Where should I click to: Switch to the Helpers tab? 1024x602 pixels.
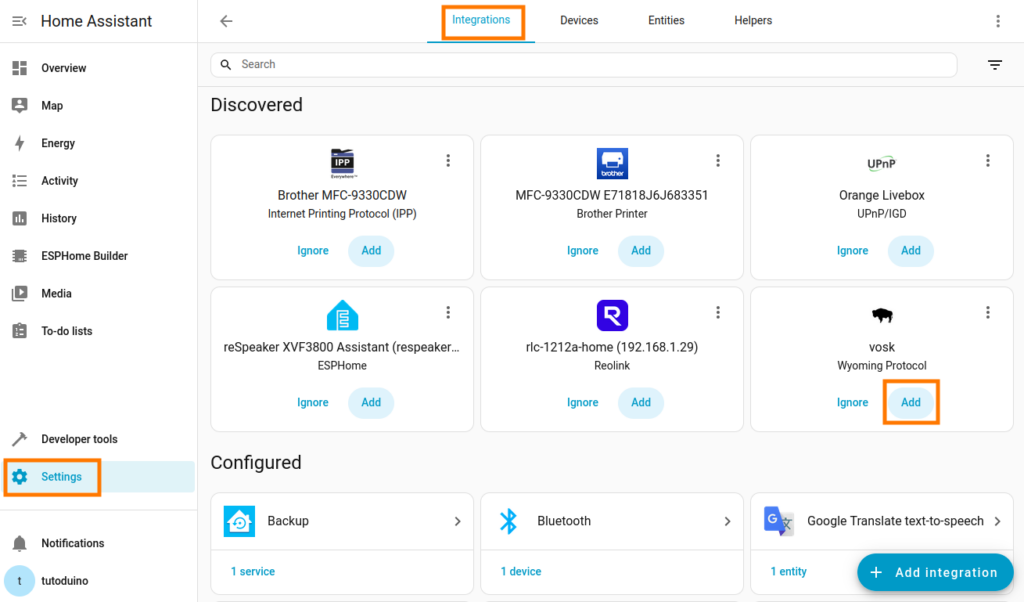tap(753, 21)
